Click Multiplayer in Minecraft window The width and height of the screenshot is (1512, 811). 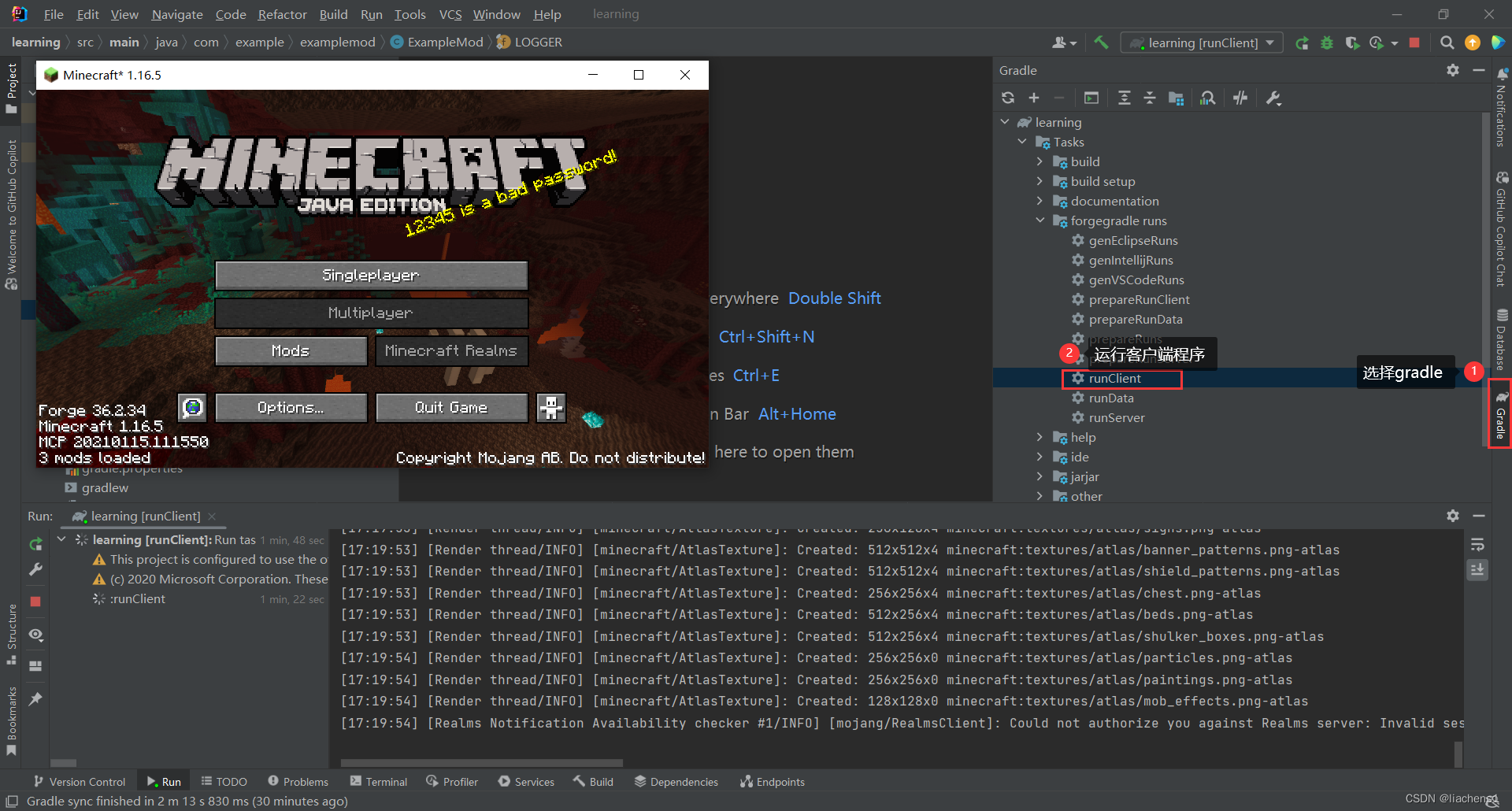(x=371, y=313)
